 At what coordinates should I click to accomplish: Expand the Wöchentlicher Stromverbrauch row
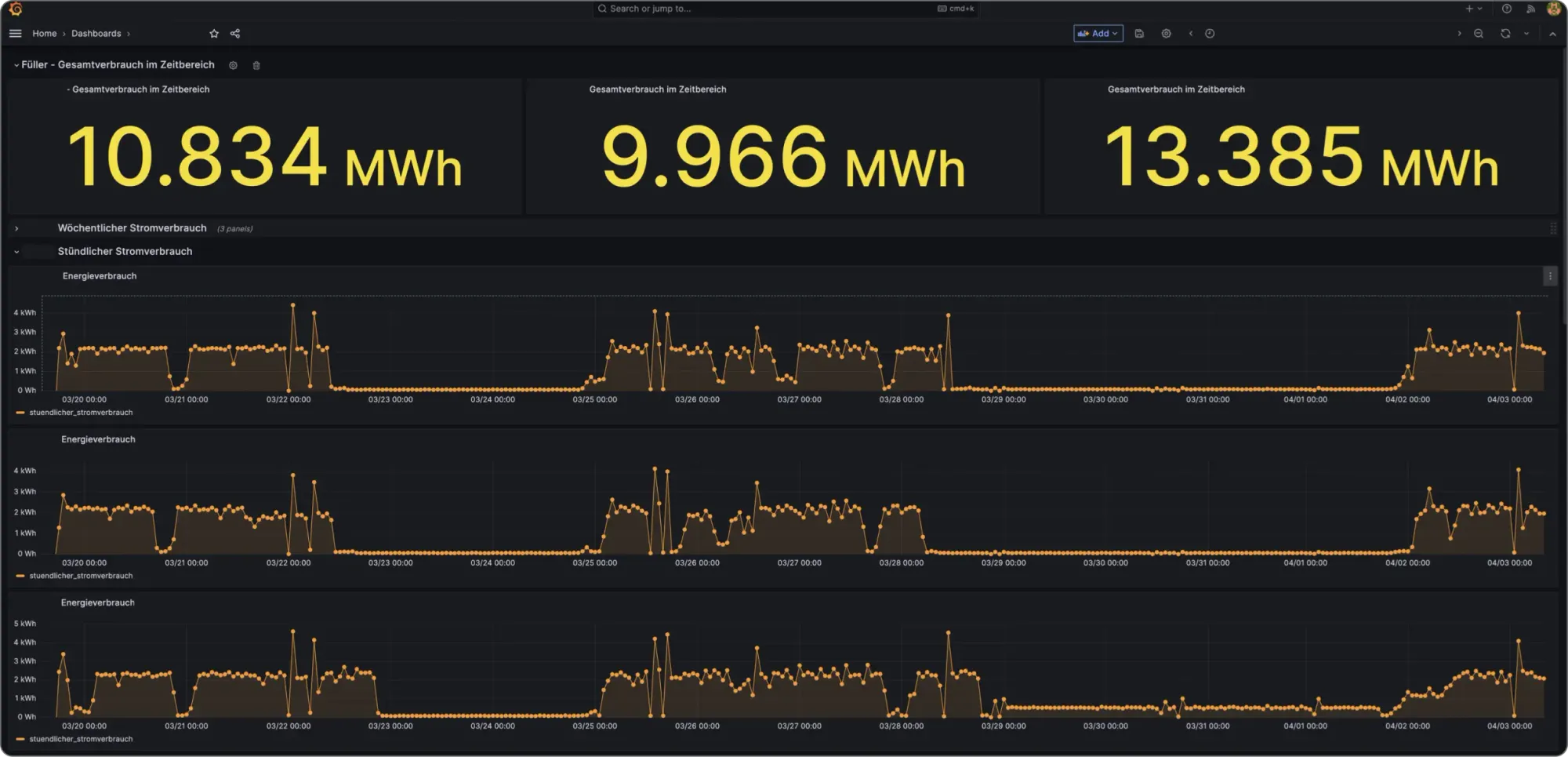(16, 228)
